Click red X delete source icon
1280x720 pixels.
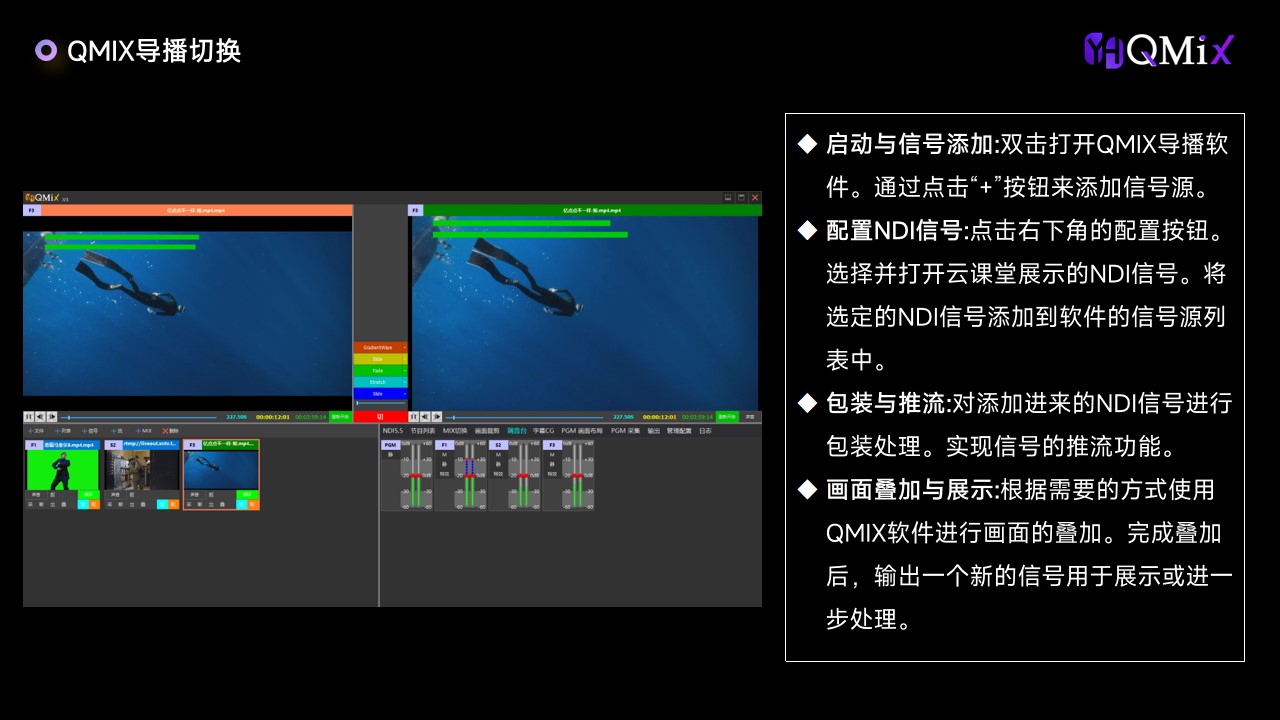[x=165, y=431]
